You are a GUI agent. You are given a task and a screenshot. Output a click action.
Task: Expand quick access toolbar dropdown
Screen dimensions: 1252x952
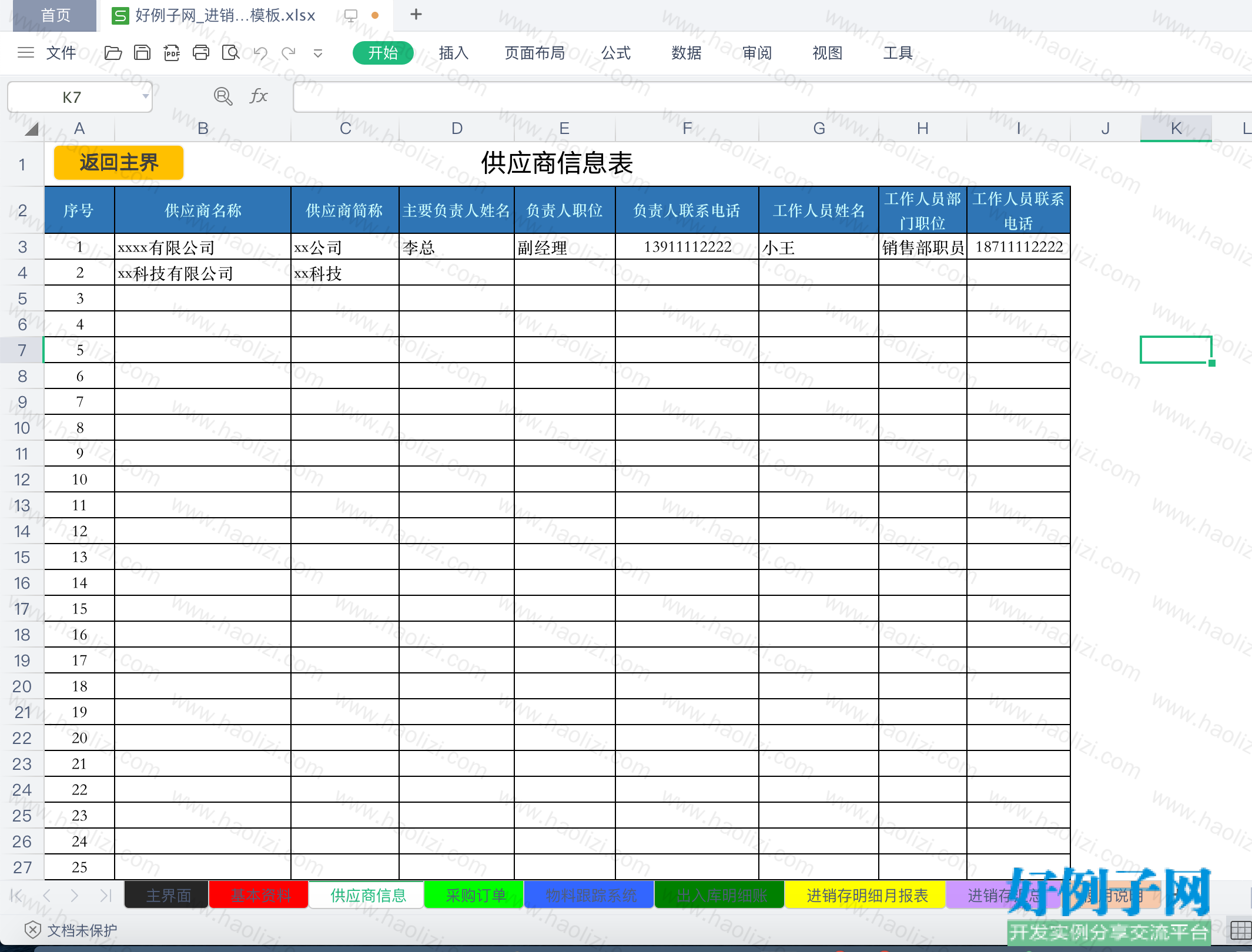pos(318,53)
